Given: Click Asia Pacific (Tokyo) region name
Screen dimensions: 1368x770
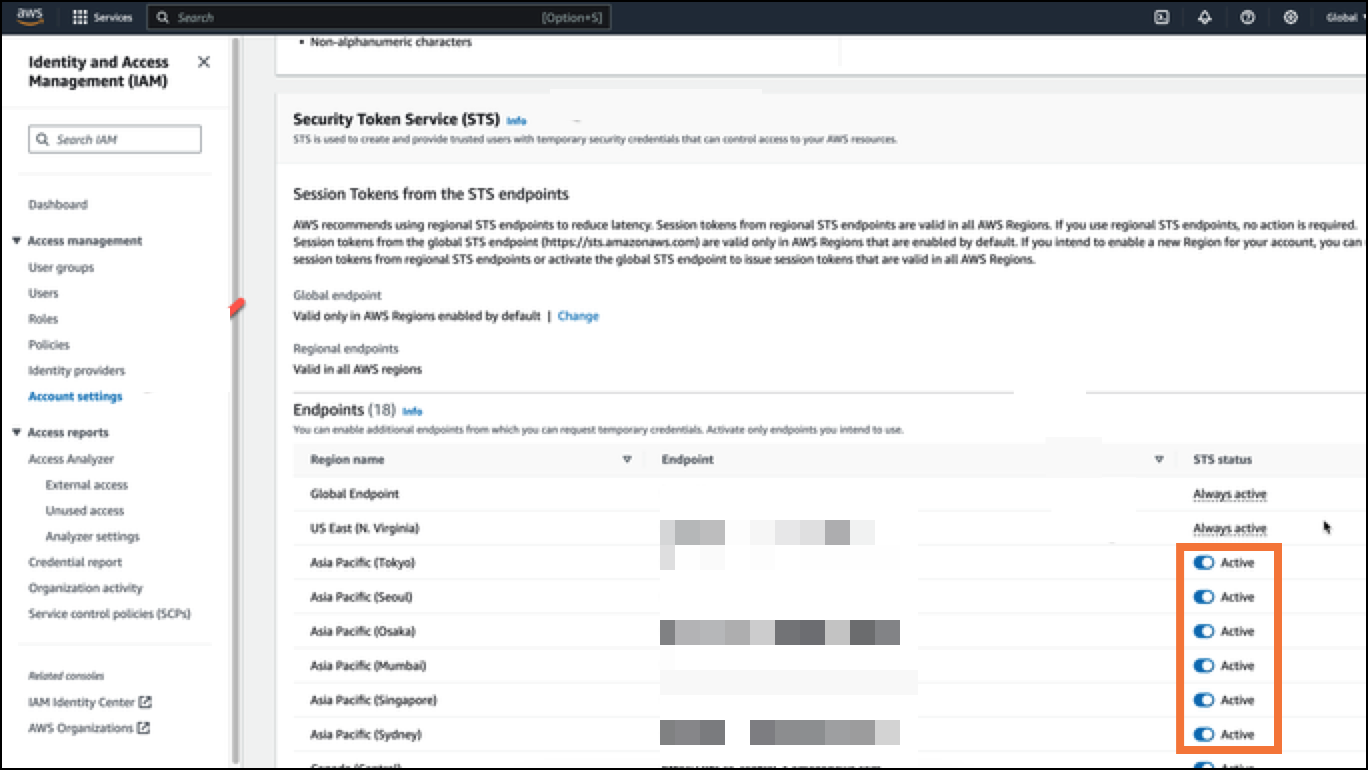Looking at the screenshot, I should point(362,563).
